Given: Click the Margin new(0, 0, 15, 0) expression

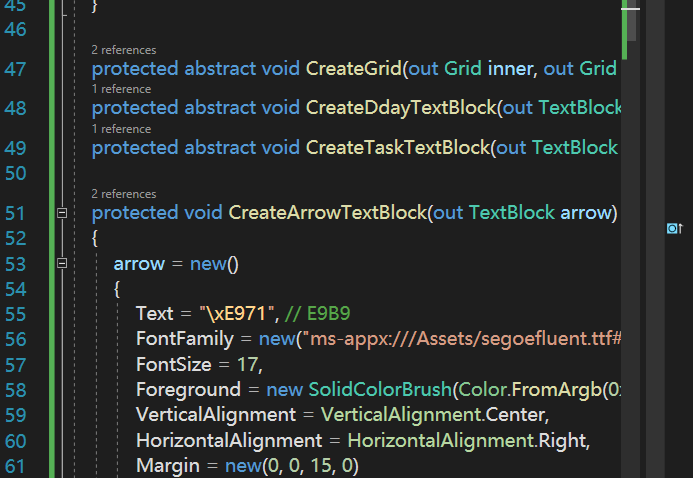Looking at the screenshot, I should pyautogui.click(x=292, y=466).
